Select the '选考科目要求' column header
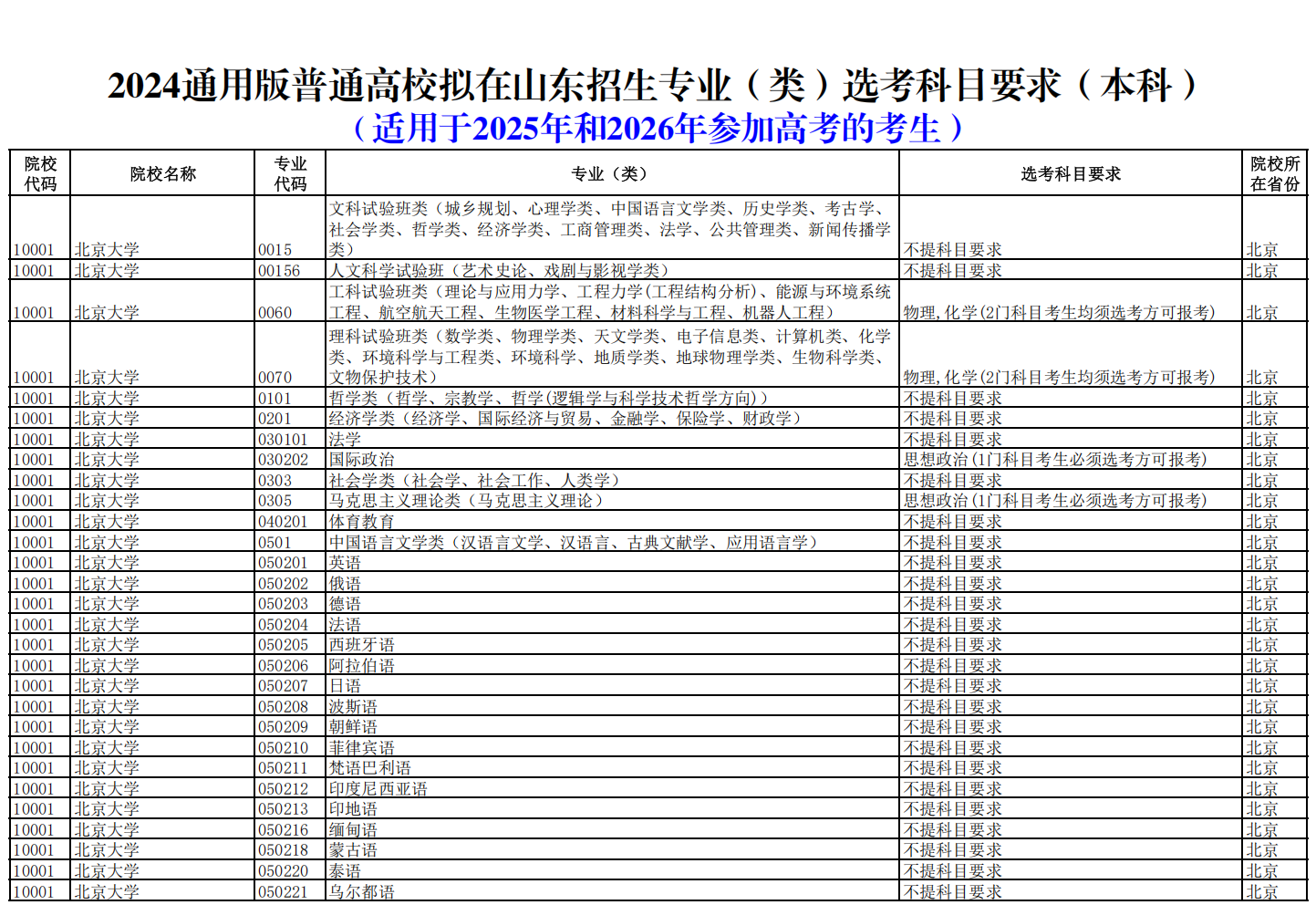The width and height of the screenshot is (1316, 905). [1070, 173]
